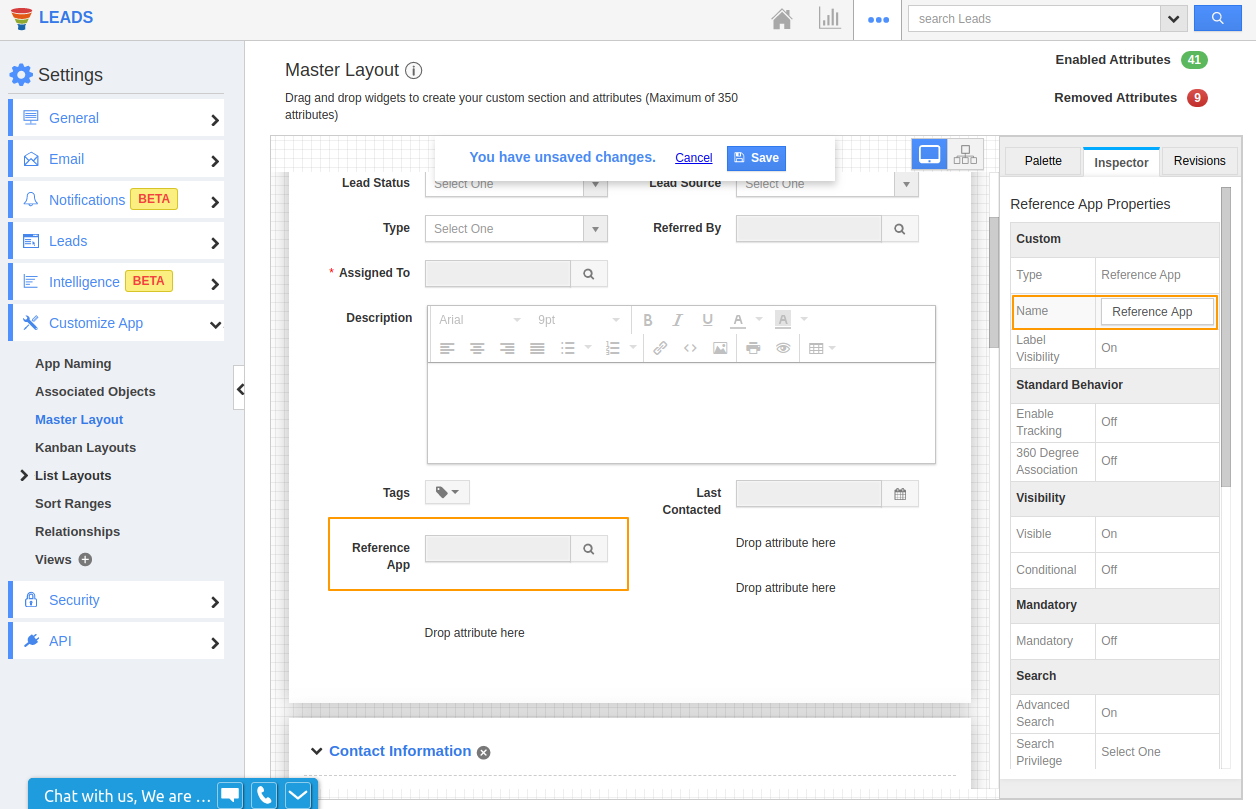The image size is (1256, 809).
Task: Open the Type Select One dropdown
Action: (x=515, y=229)
